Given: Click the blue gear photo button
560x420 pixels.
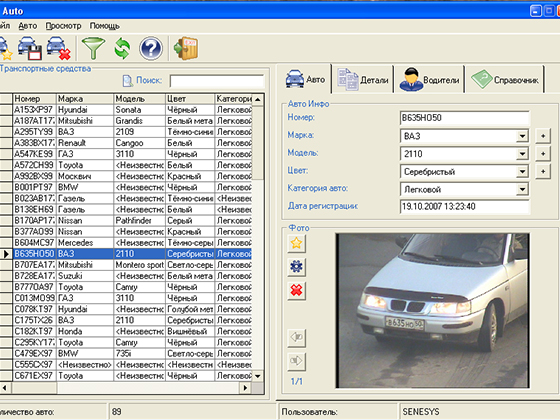Looking at the screenshot, I should point(296,266).
